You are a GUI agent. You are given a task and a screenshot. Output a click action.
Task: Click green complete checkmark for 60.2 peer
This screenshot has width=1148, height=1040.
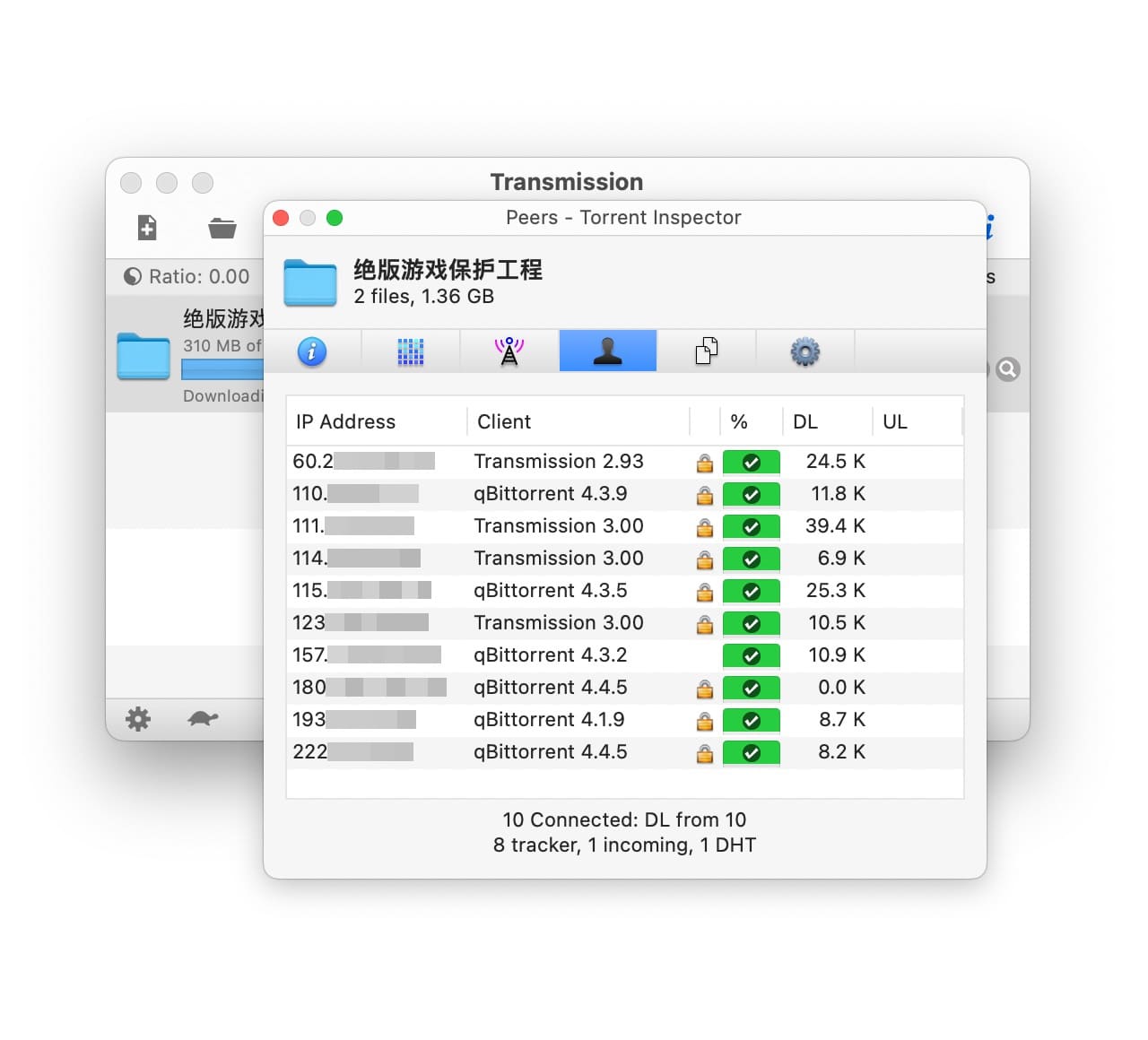tap(752, 463)
